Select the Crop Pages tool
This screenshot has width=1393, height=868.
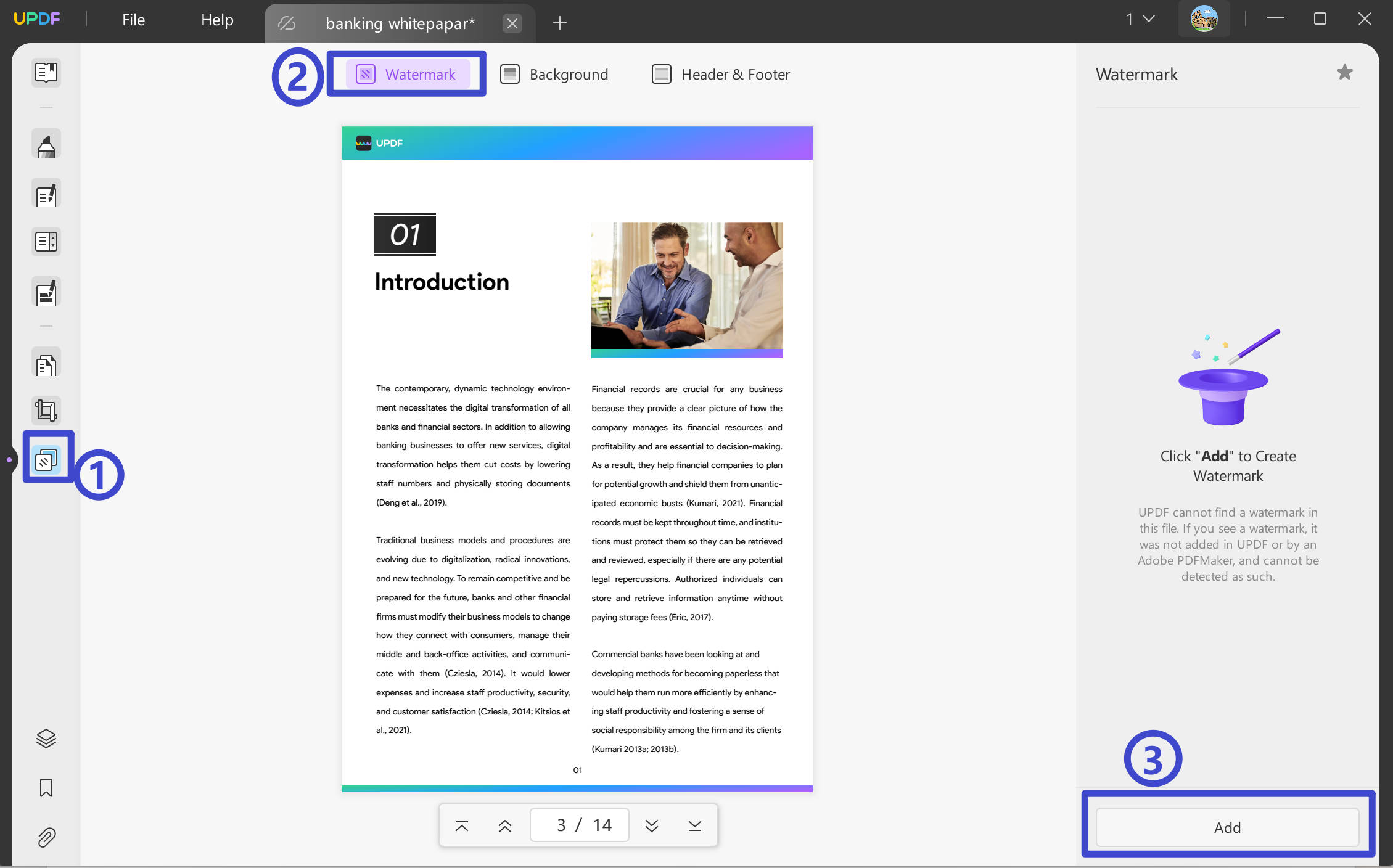tap(46, 409)
